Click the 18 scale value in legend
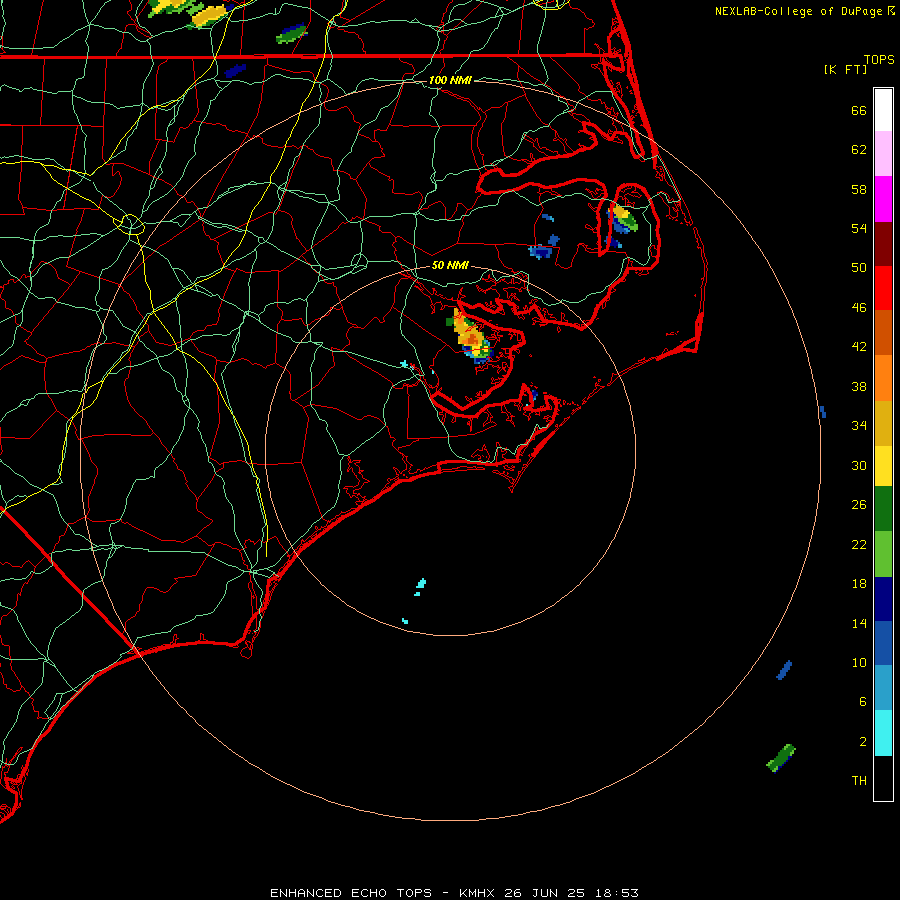 coord(859,584)
